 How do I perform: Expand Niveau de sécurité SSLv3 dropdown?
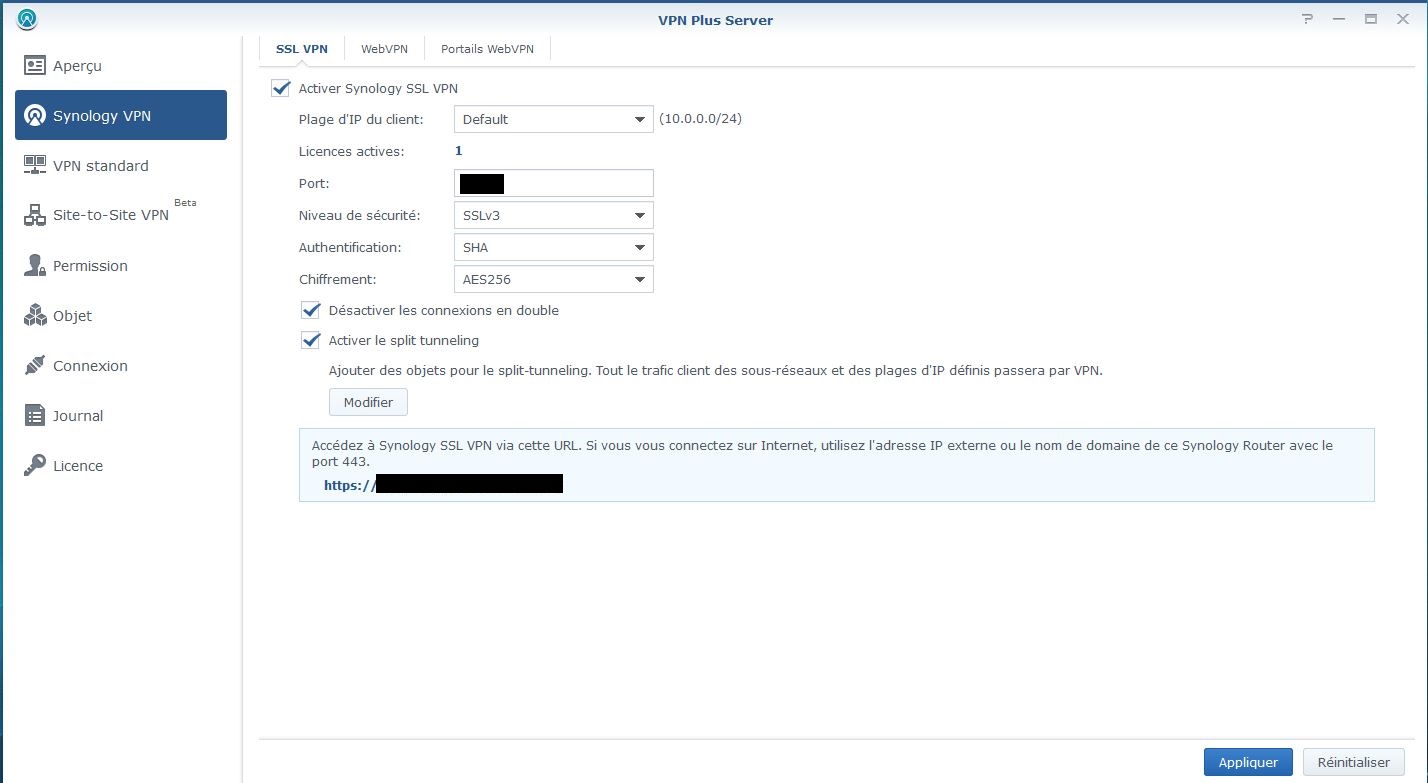[x=553, y=215]
